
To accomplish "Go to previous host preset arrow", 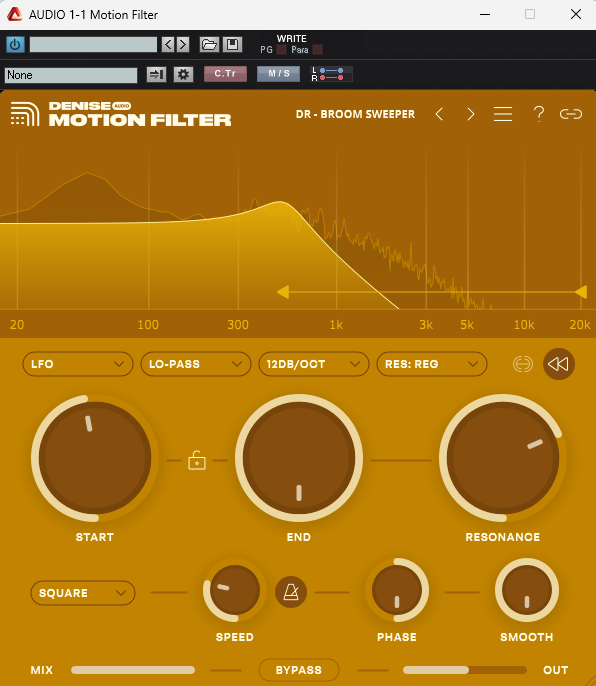I will coord(168,45).
